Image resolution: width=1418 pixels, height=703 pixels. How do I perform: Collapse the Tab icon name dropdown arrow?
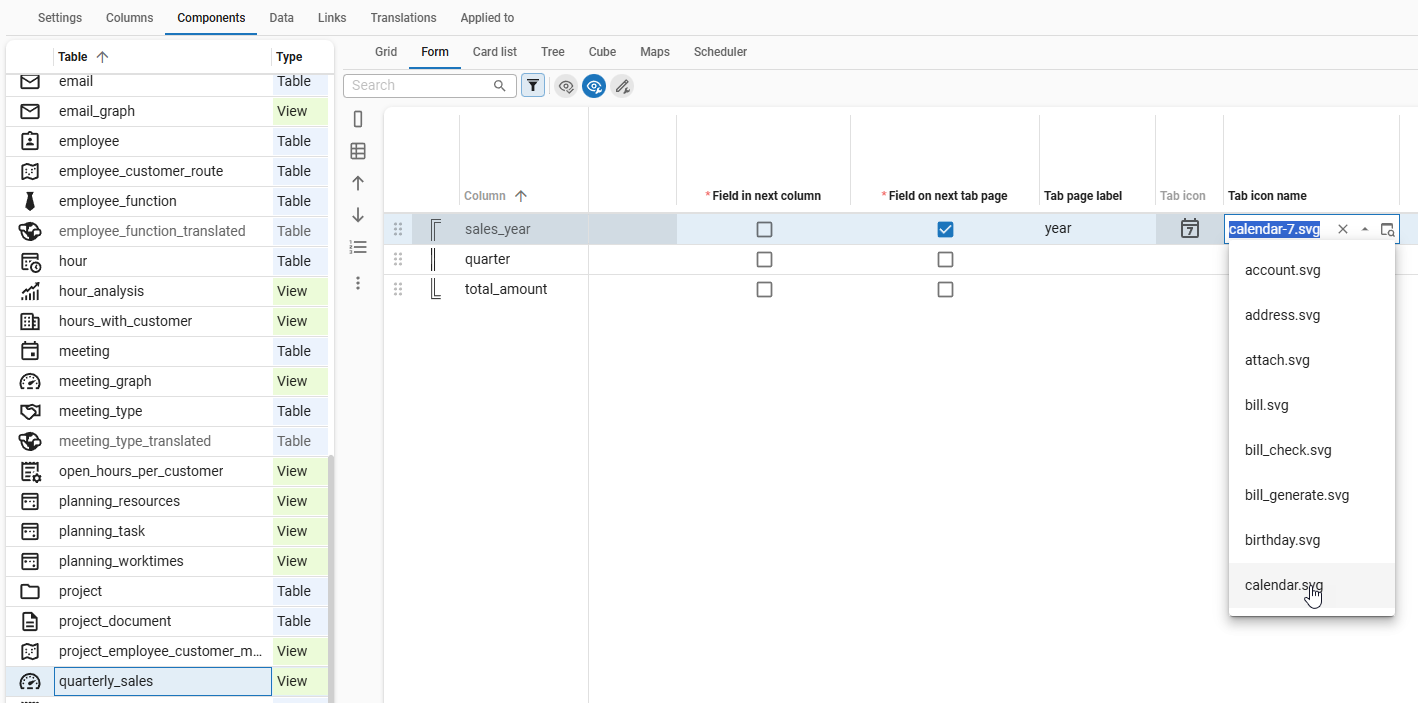tap(1365, 229)
